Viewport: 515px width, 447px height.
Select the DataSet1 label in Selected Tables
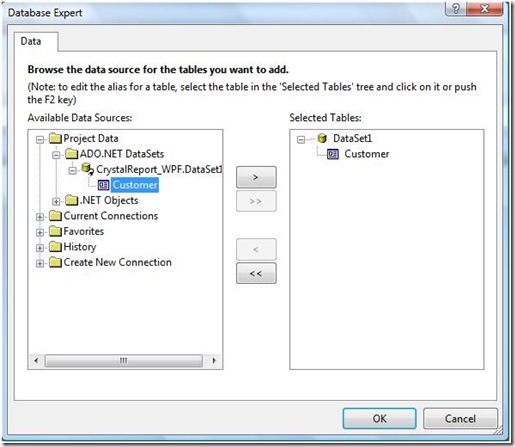pyautogui.click(x=352, y=138)
